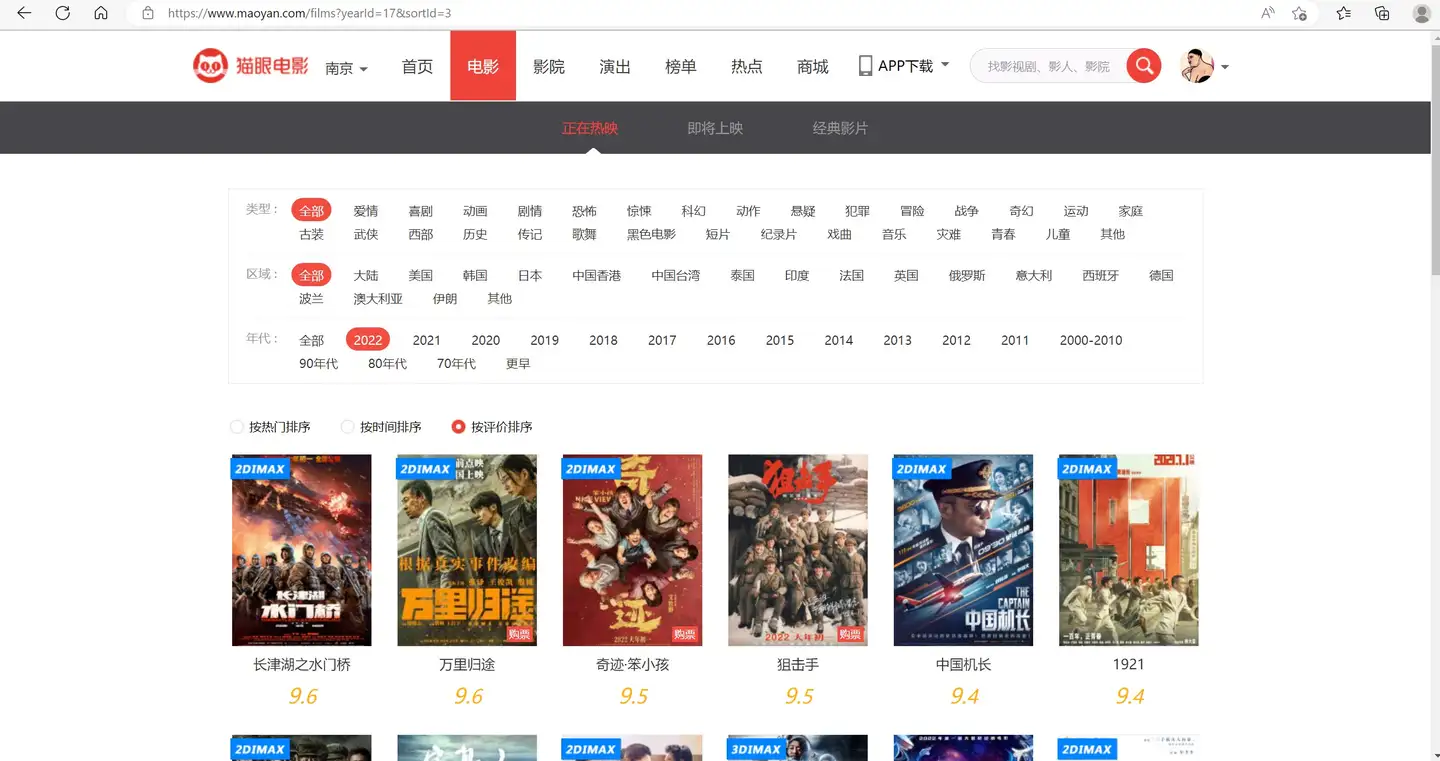1440x761 pixels.
Task: Filter genre by 喜剧
Action: [x=421, y=211]
